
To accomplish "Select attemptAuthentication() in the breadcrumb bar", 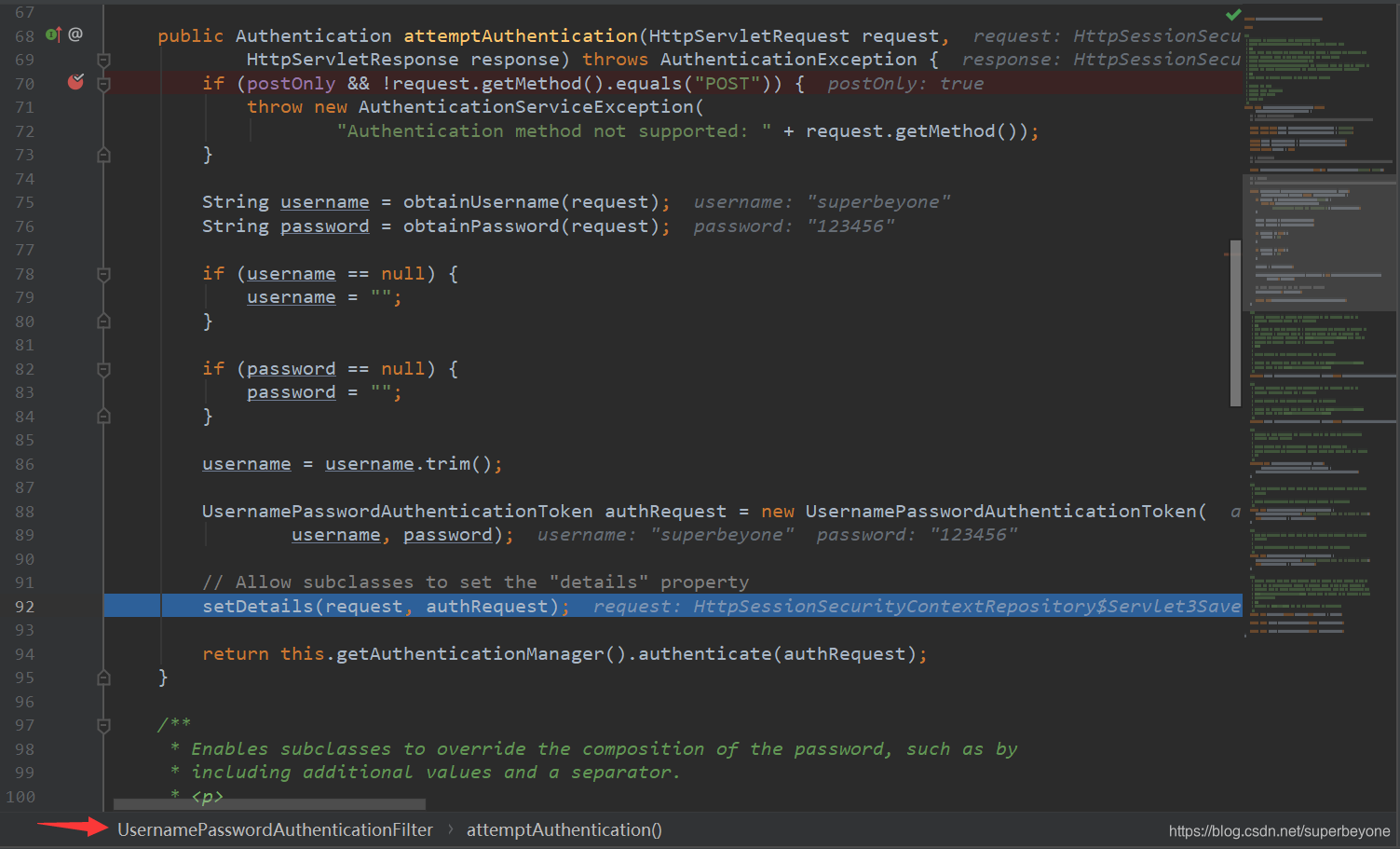I will point(564,829).
